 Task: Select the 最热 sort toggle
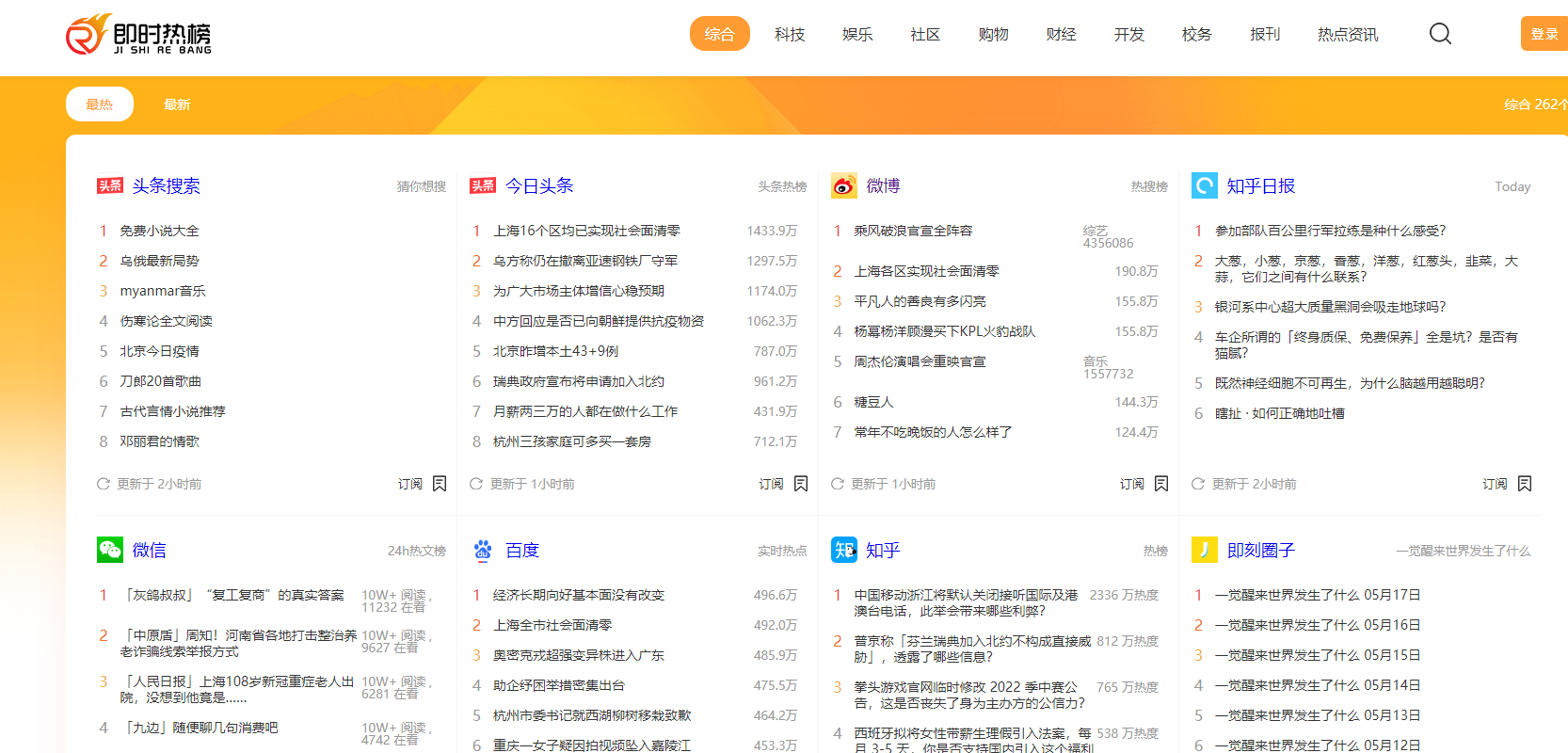click(100, 104)
